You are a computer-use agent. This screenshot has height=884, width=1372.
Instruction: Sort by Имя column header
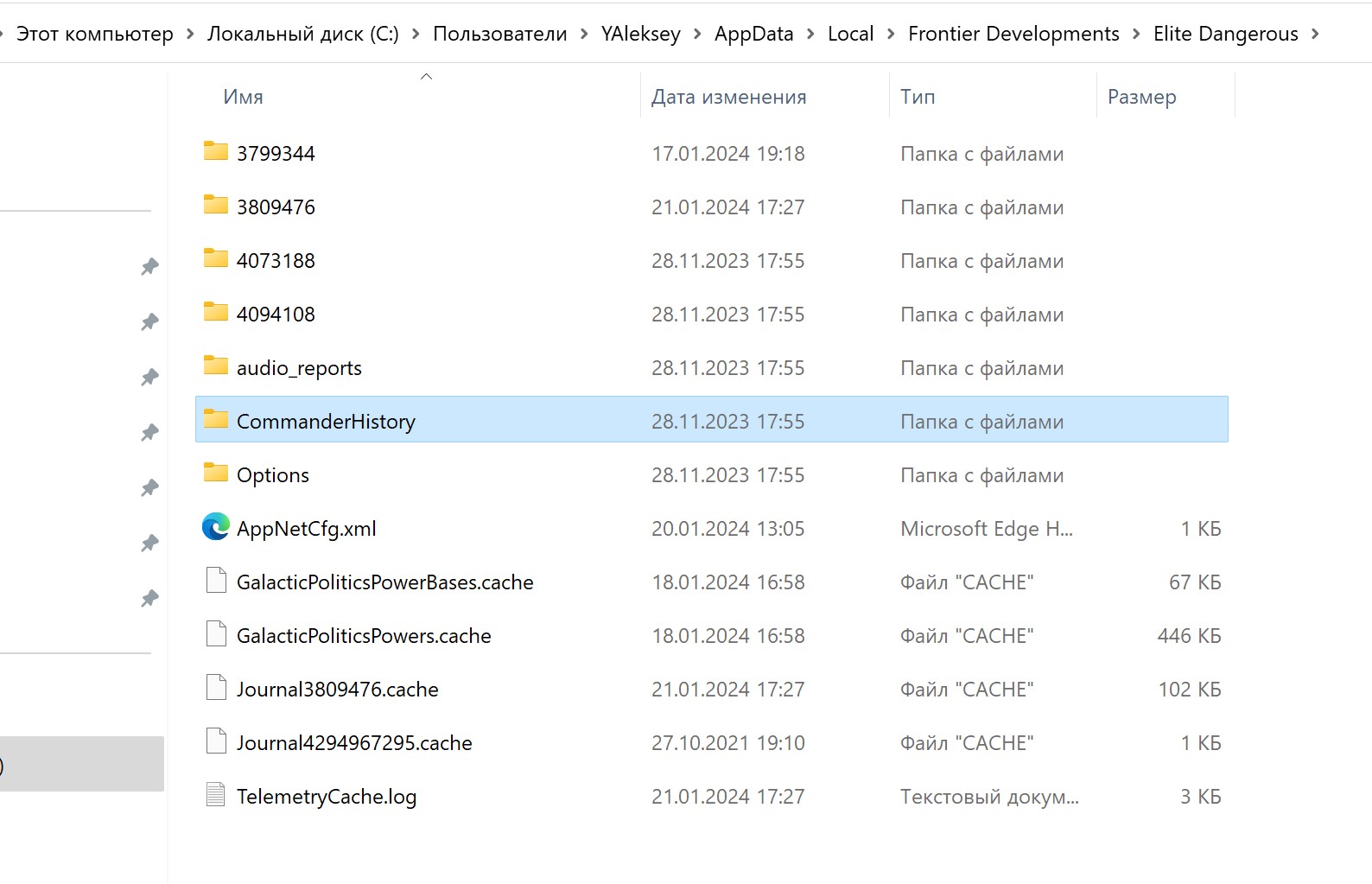pos(243,97)
